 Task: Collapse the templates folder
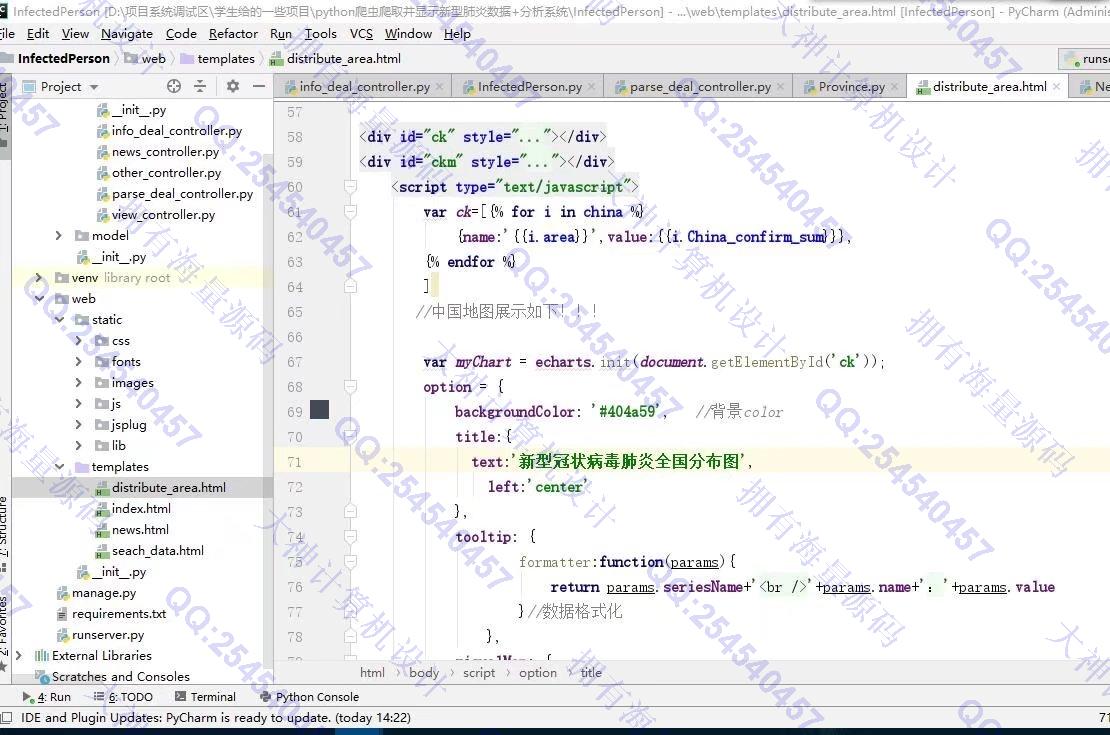(x=59, y=467)
